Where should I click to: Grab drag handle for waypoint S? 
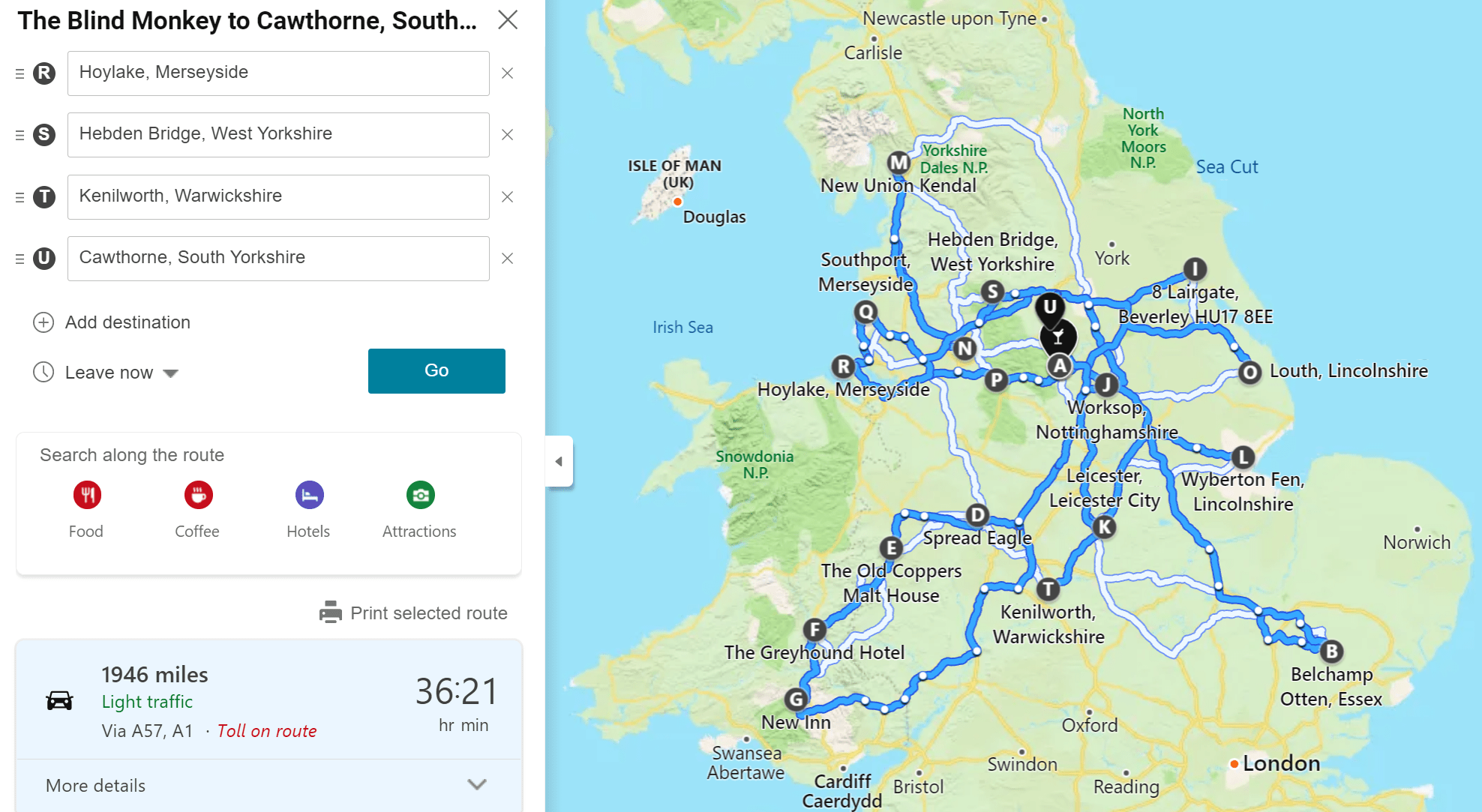click(20, 135)
